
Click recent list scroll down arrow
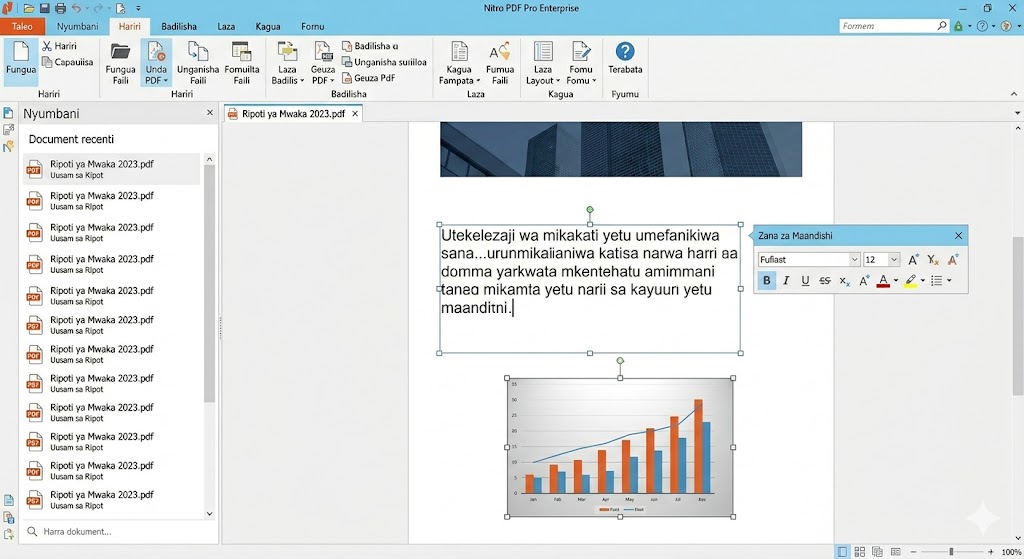coord(209,514)
